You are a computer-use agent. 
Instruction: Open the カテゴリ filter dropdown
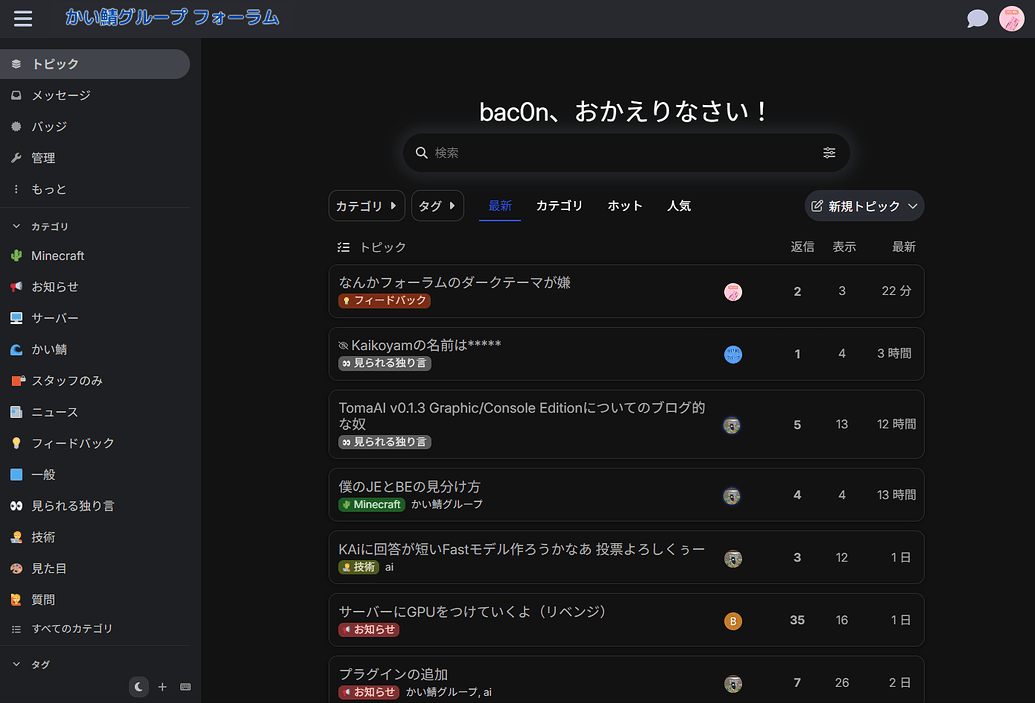[366, 206]
